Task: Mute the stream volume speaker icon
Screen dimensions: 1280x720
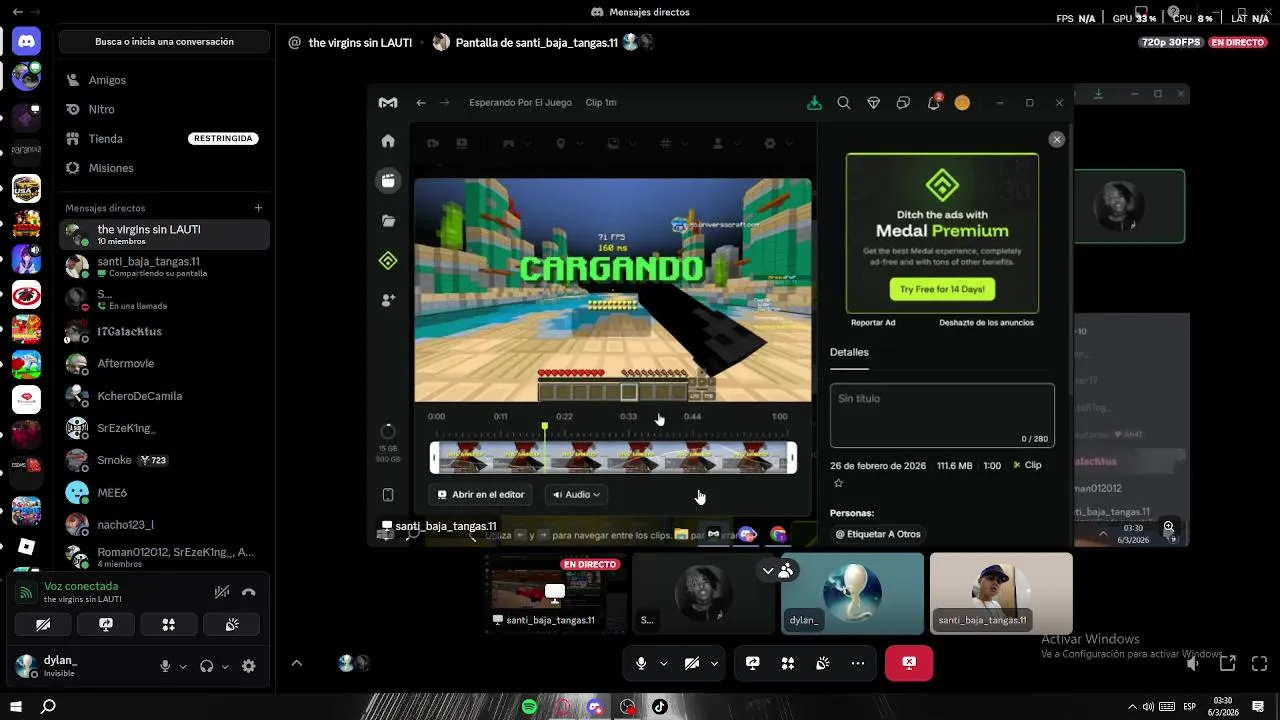Action: 1193,663
